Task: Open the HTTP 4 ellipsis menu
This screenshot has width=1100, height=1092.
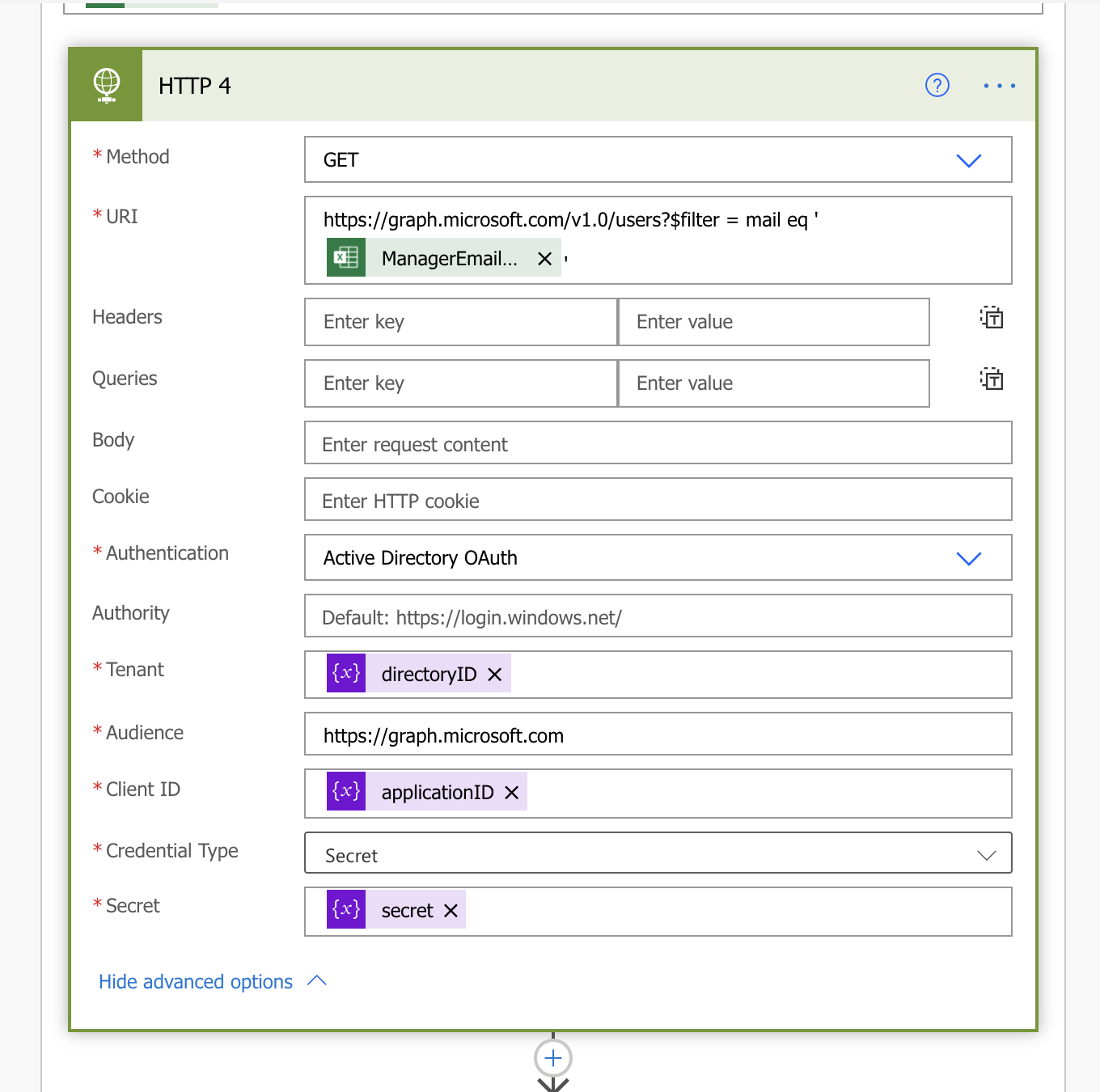Action: [998, 85]
